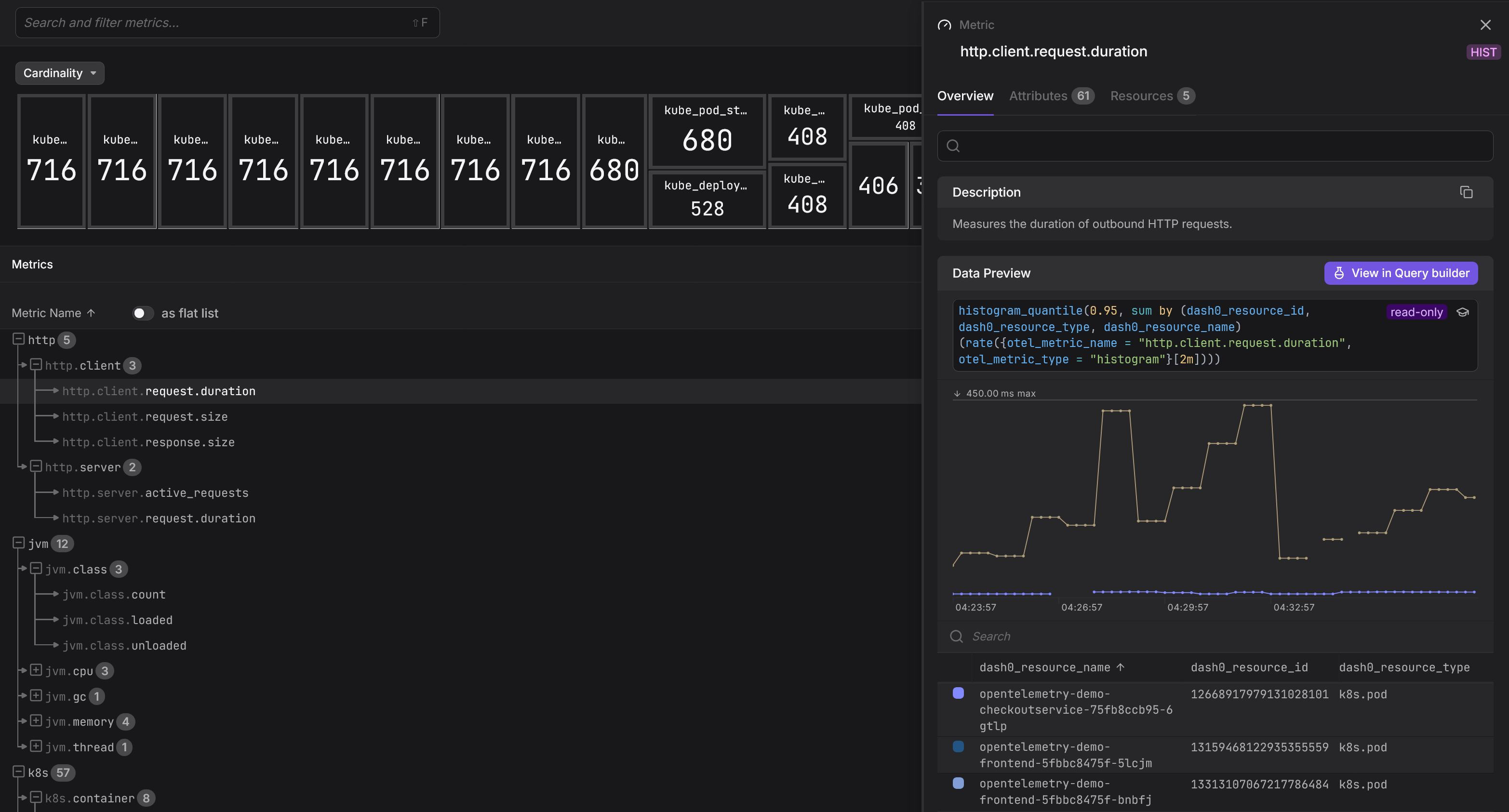Select http.server.request.duration metric
The image size is (1509, 812).
pos(159,519)
